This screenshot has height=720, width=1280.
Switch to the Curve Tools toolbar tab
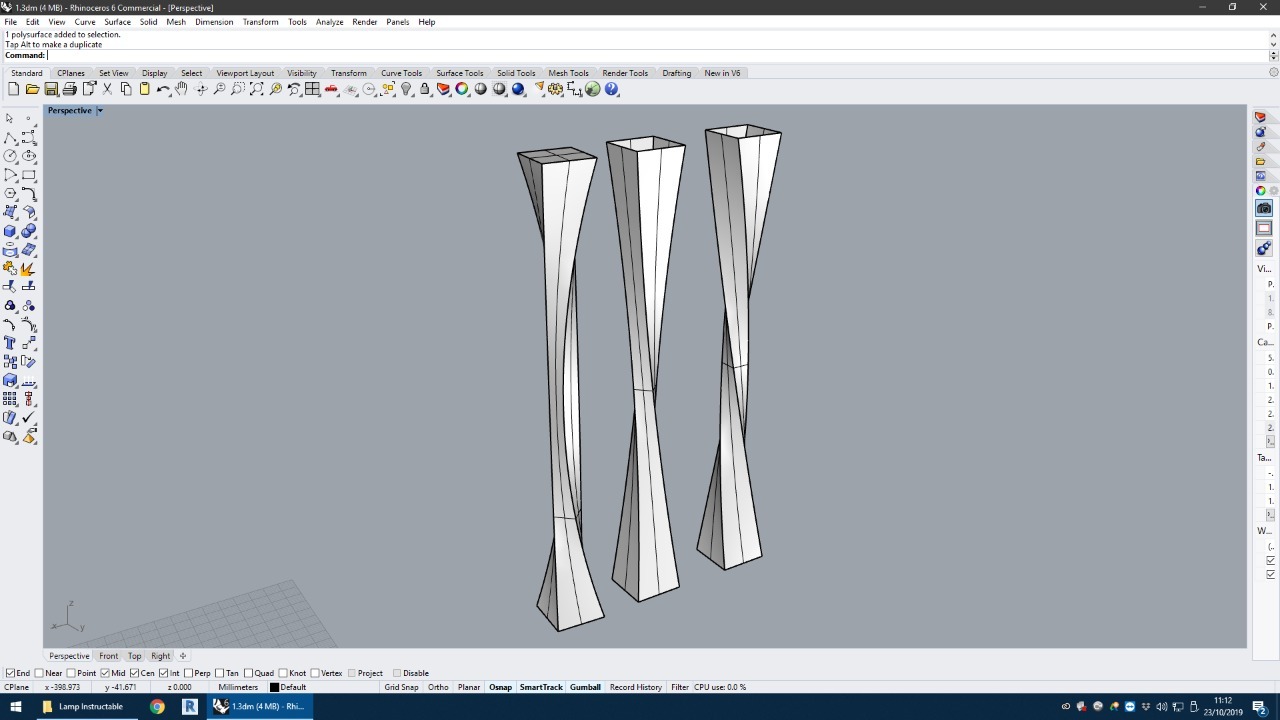(401, 73)
